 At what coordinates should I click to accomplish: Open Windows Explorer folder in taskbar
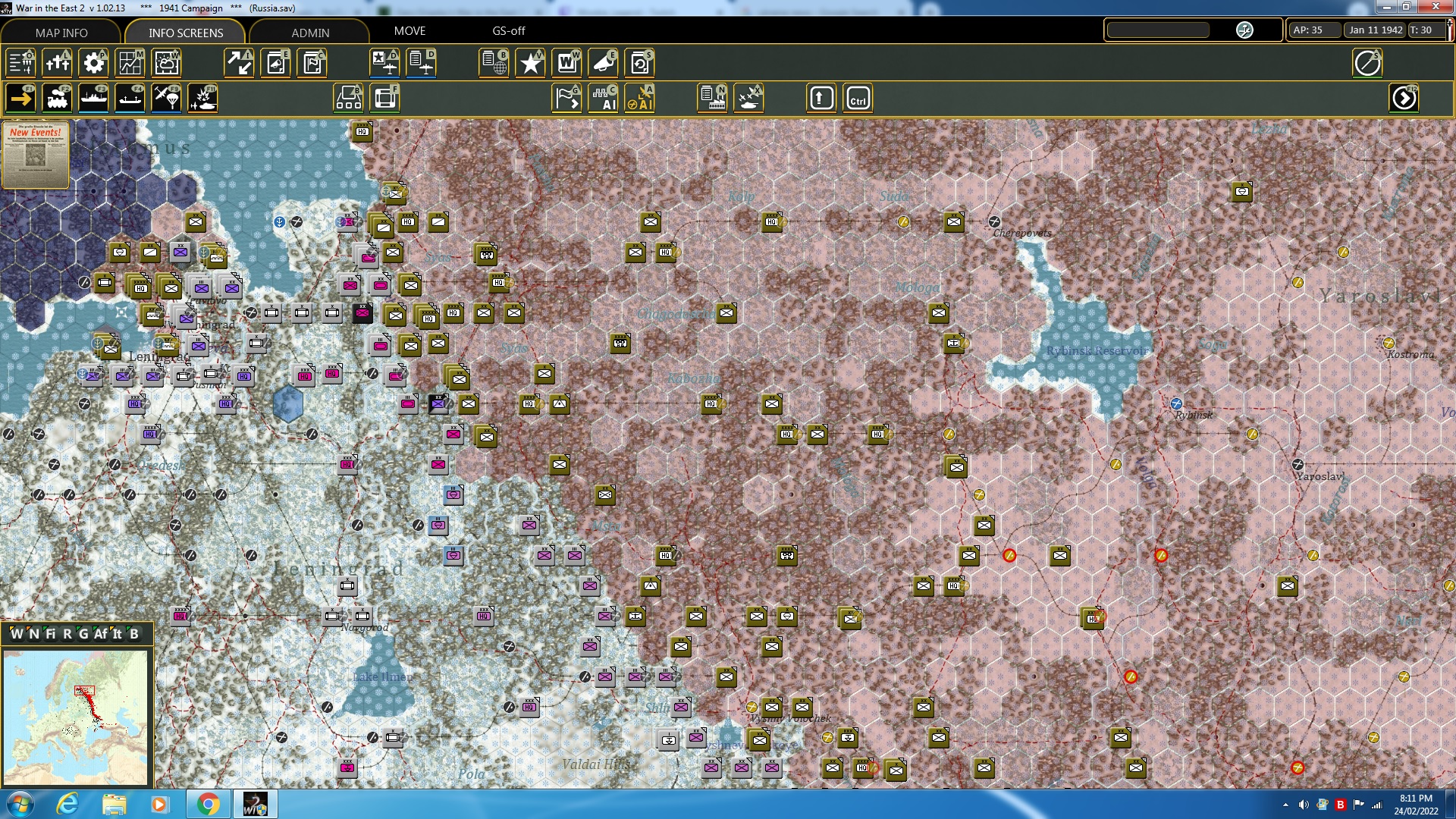(114, 804)
